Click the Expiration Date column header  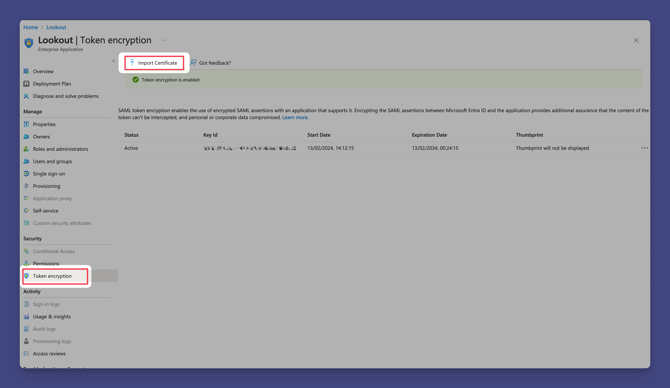[429, 135]
